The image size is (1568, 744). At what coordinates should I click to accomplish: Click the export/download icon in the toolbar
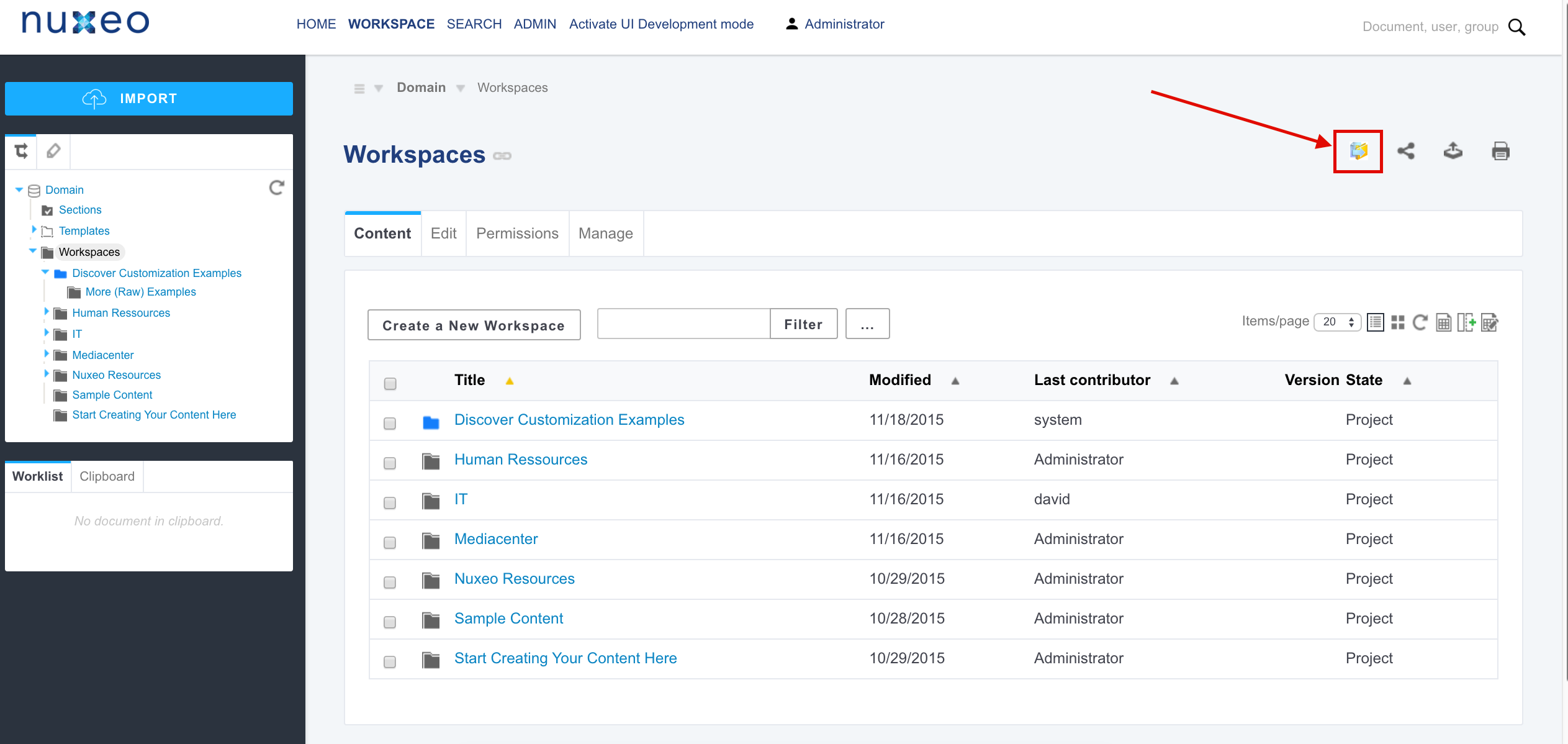pos(1453,151)
